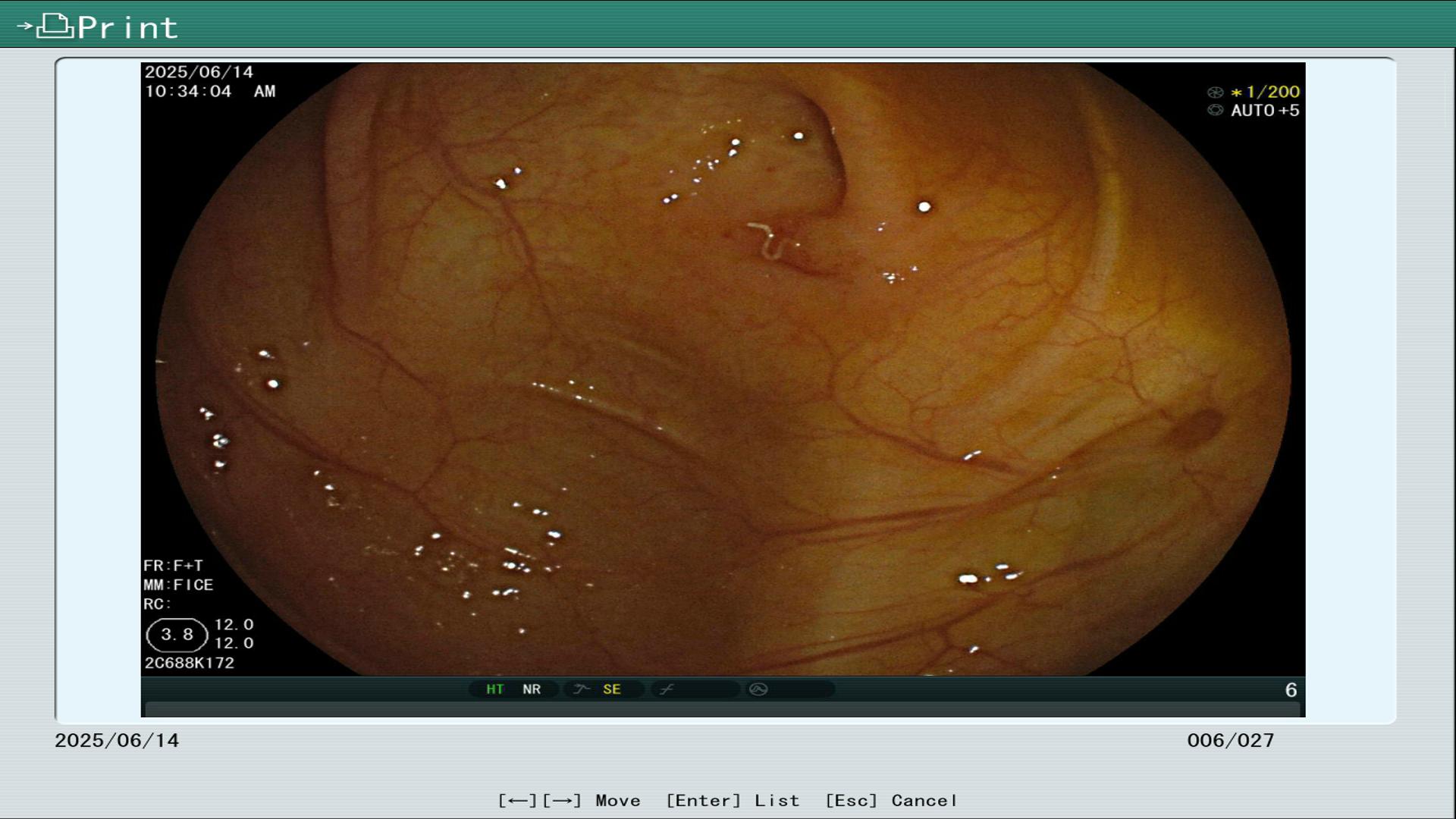Click the left arrow Move key hint

point(517,801)
